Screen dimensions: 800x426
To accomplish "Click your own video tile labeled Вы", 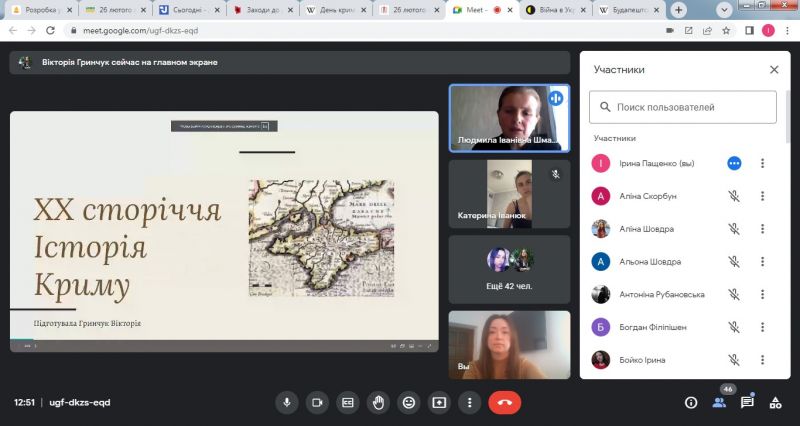I will pyautogui.click(x=509, y=345).
